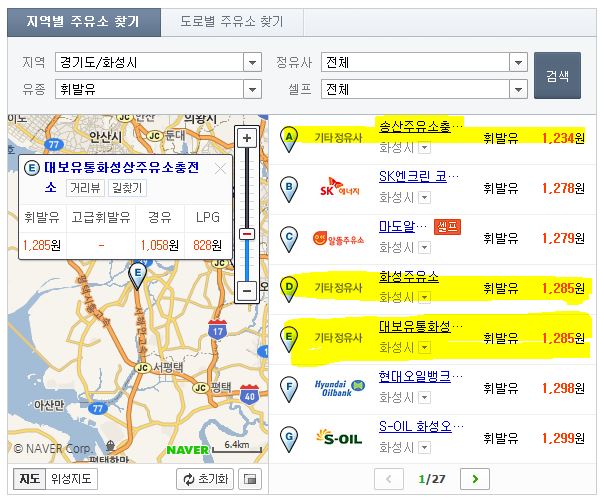Open the 셀프 dropdown 전체
This screenshot has height=500, width=604.
coord(424,89)
